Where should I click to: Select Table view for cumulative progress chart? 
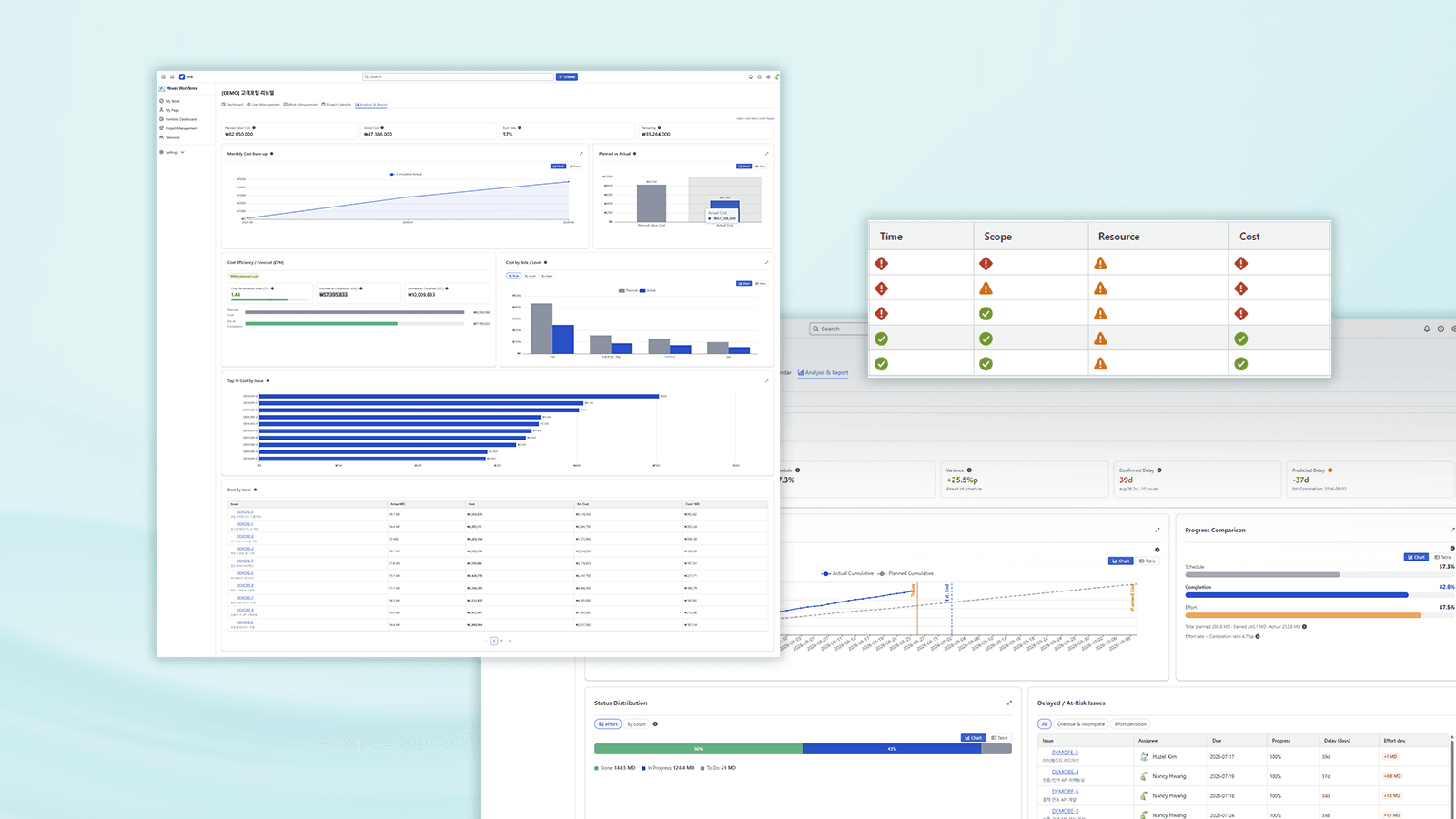(x=1148, y=561)
